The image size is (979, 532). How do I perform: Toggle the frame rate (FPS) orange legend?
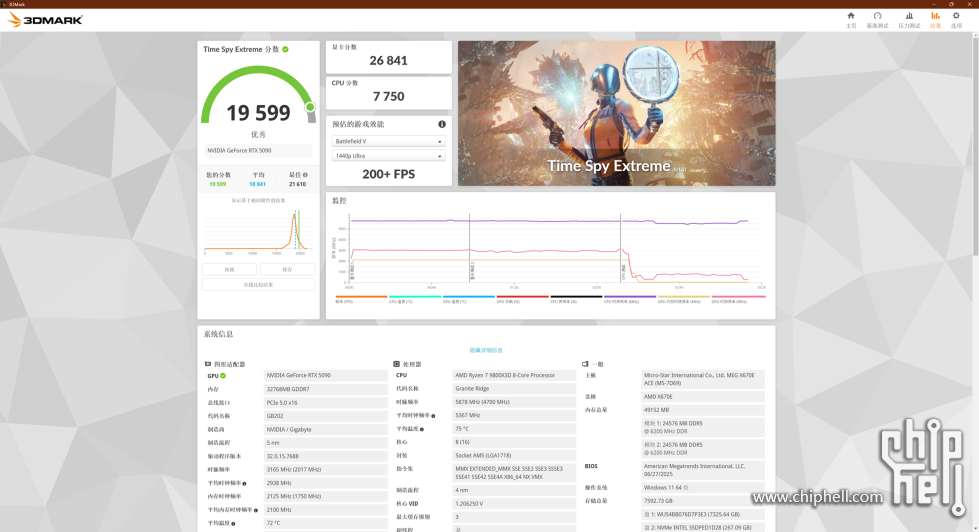362,299
